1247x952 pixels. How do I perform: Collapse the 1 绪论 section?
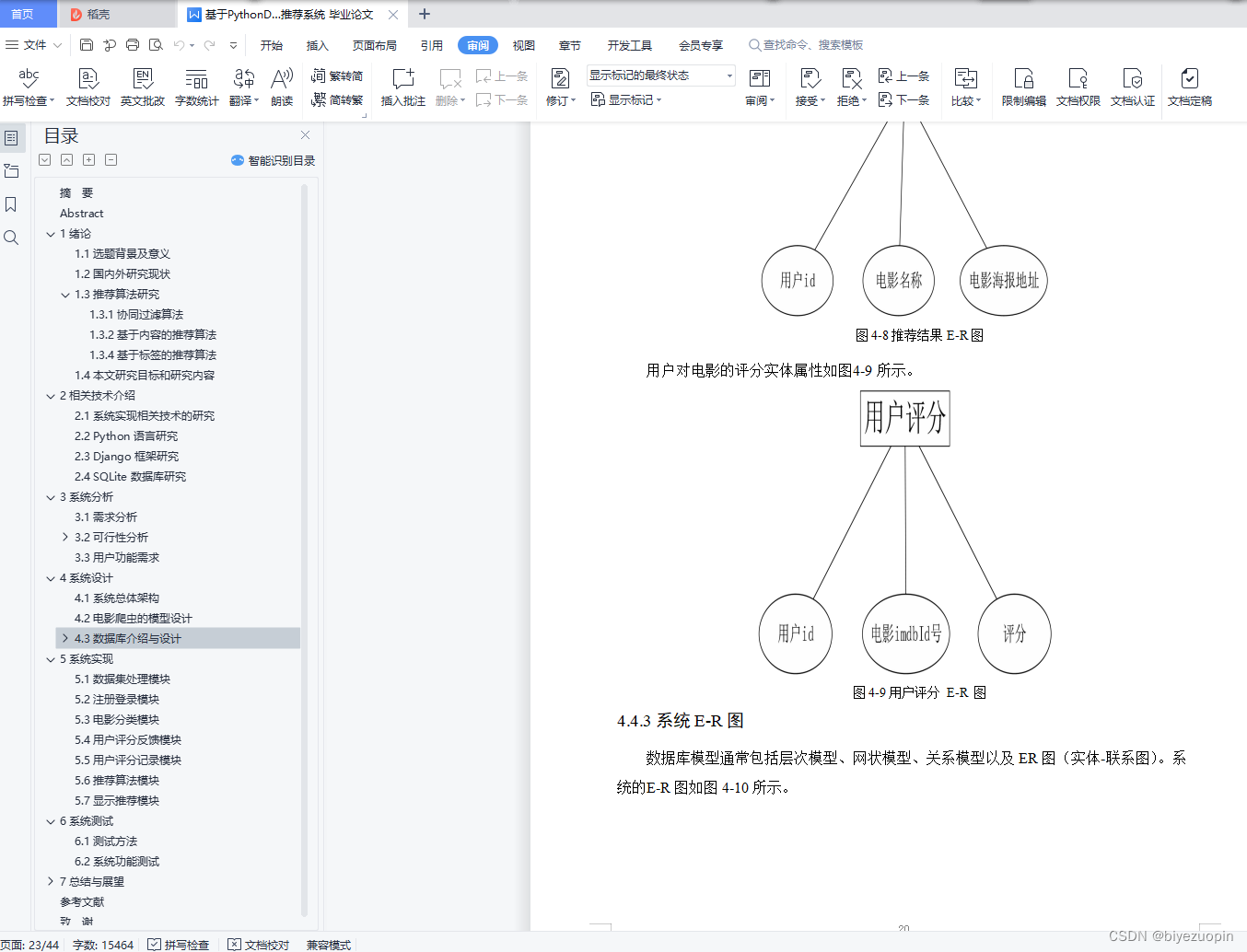51,234
